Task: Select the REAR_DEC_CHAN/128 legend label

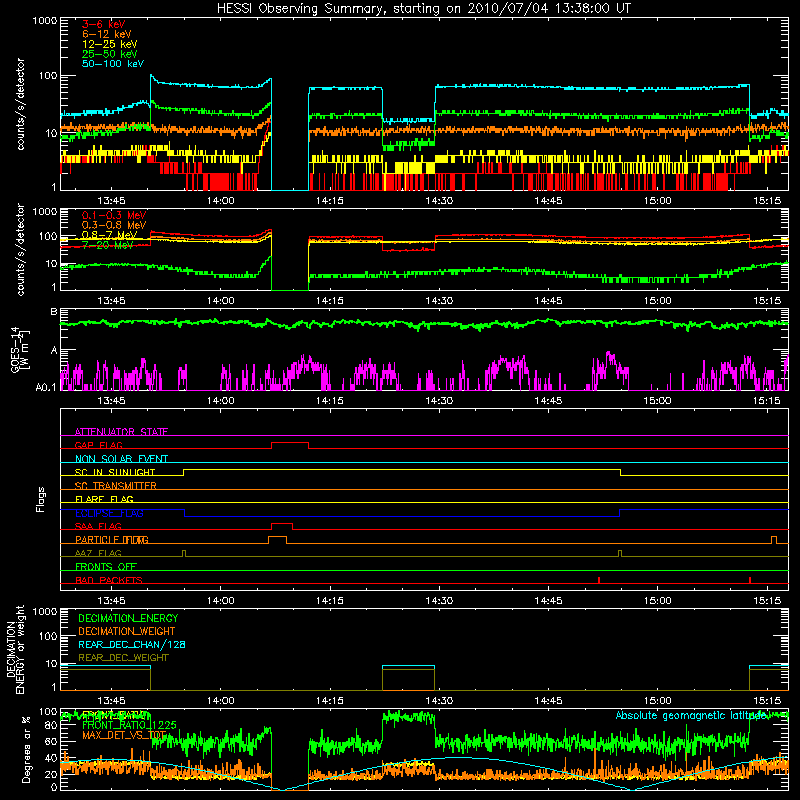Action: pyautogui.click(x=132, y=644)
